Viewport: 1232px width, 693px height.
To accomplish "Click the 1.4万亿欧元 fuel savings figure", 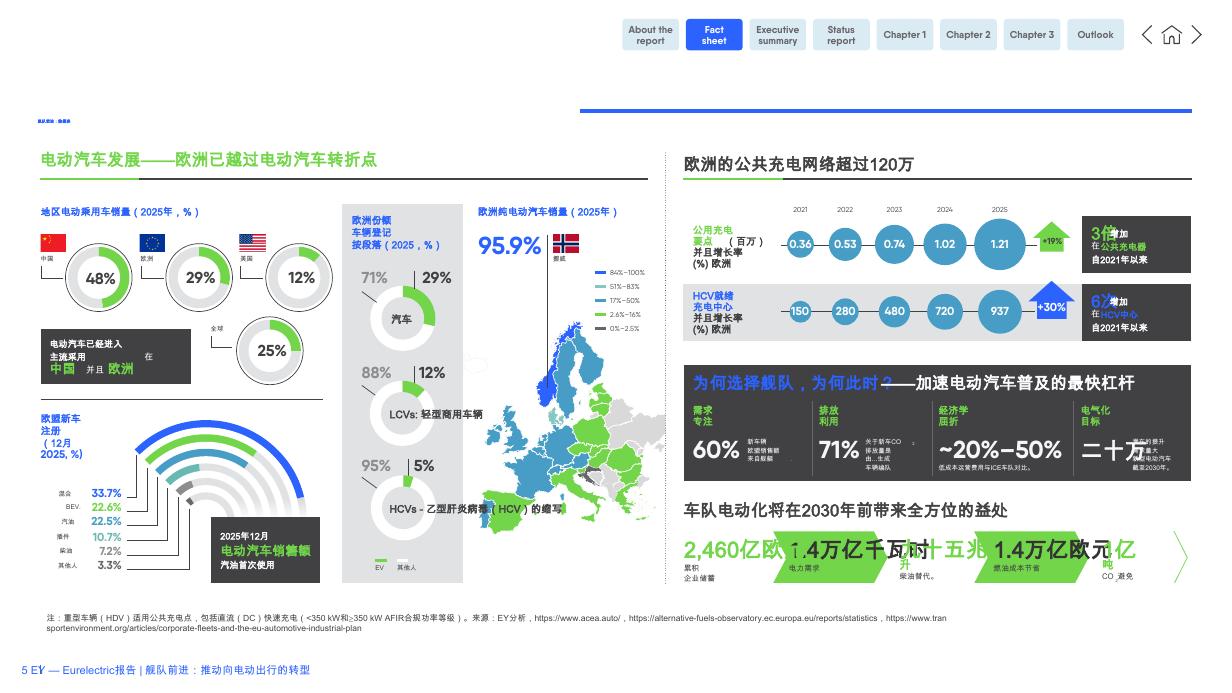I will (1052, 549).
